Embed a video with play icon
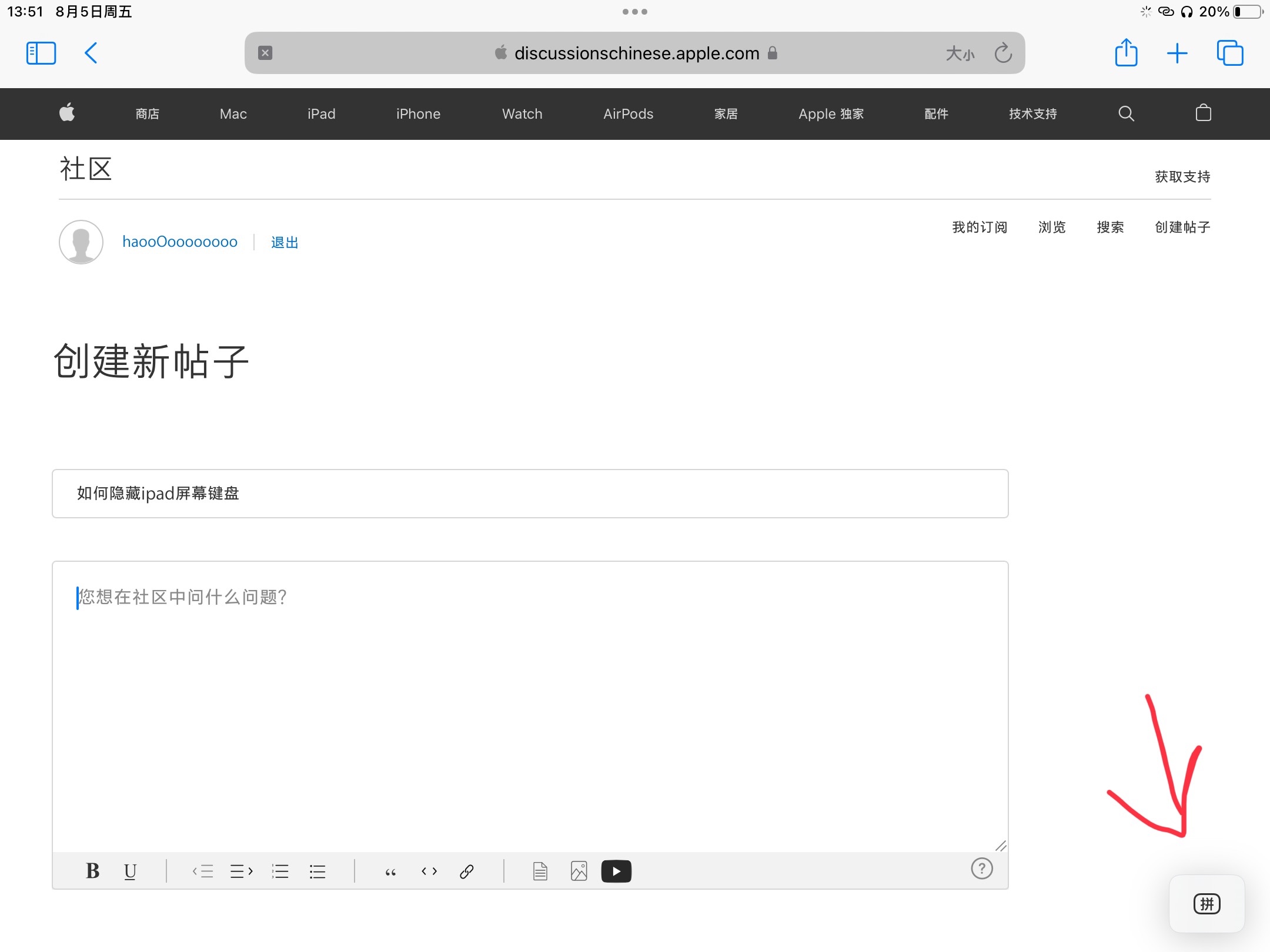Image resolution: width=1270 pixels, height=952 pixels. click(616, 871)
